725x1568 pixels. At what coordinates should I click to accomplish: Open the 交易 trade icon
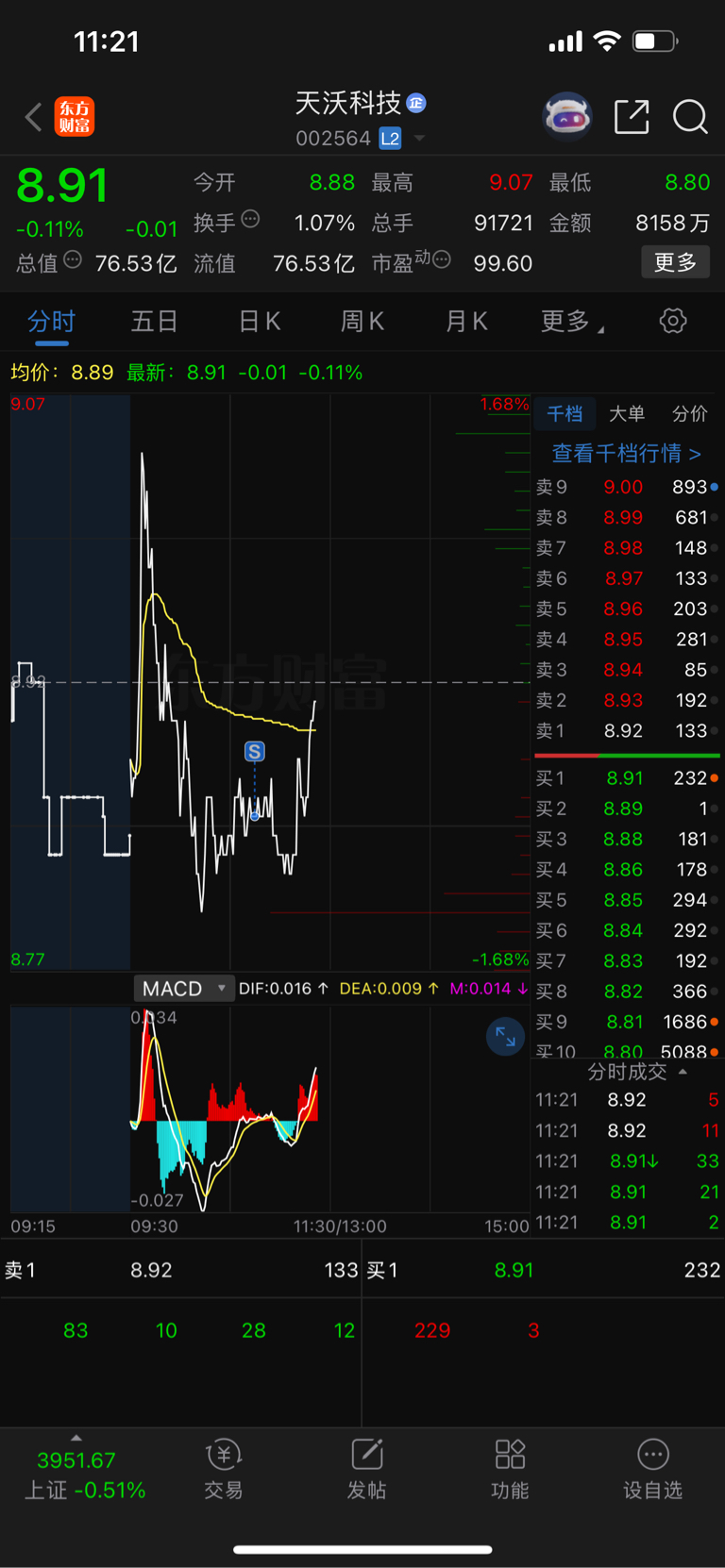point(224,1455)
